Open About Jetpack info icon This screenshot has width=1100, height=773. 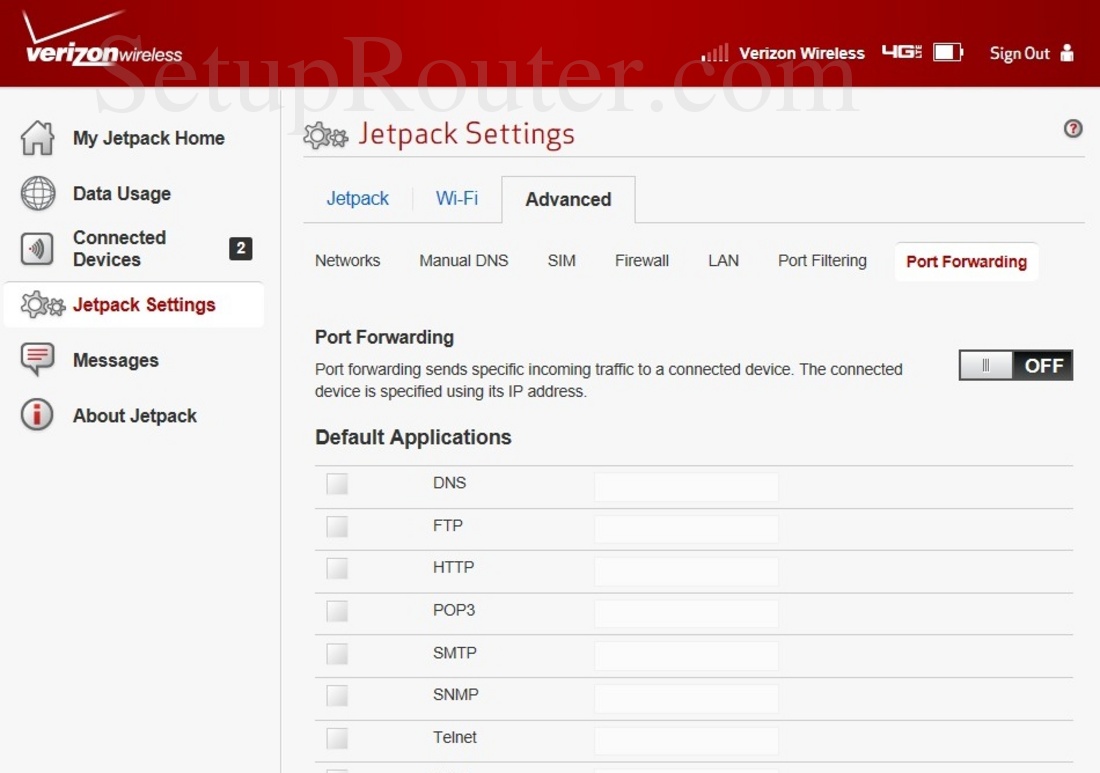[x=38, y=415]
